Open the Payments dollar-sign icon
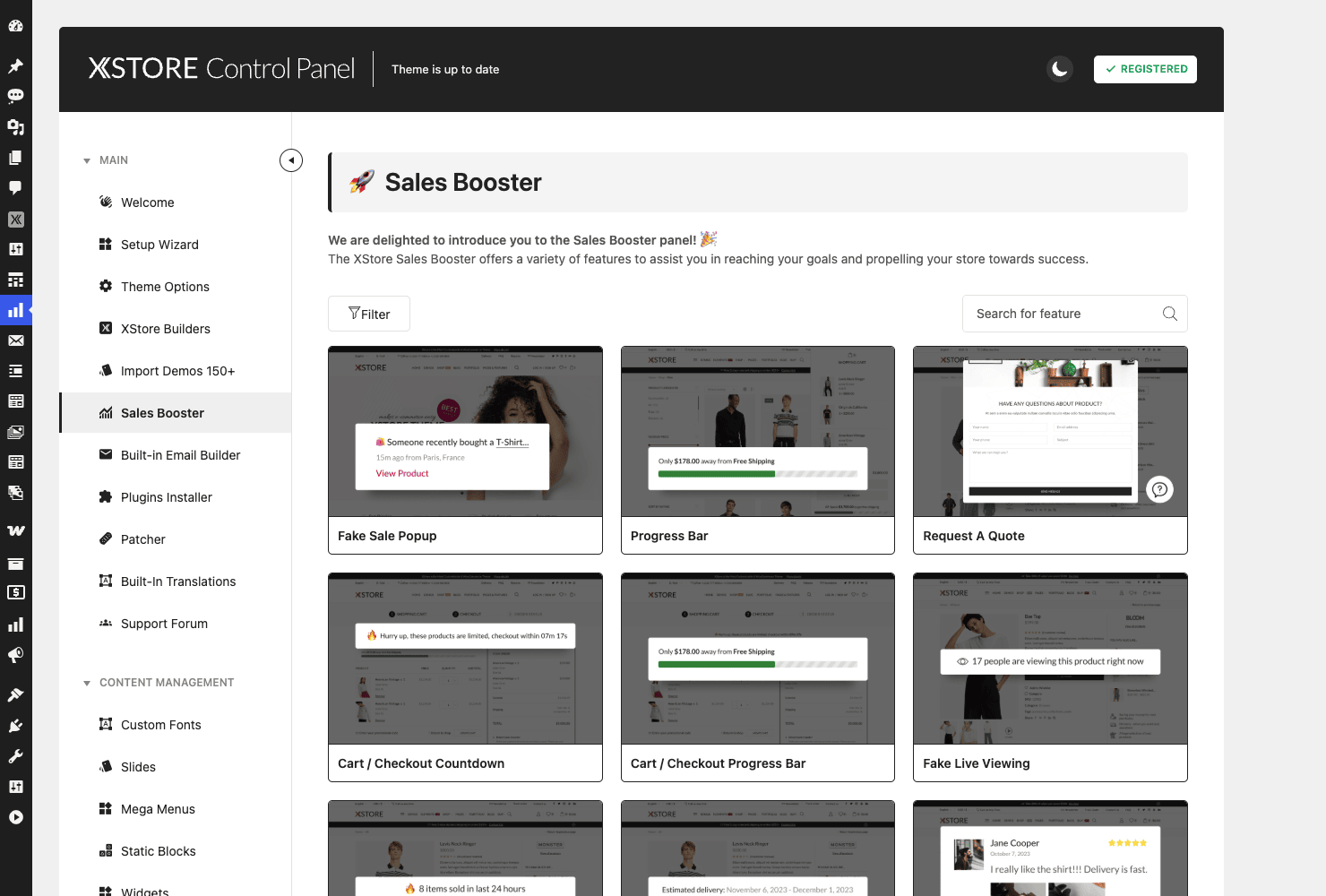 [x=15, y=592]
